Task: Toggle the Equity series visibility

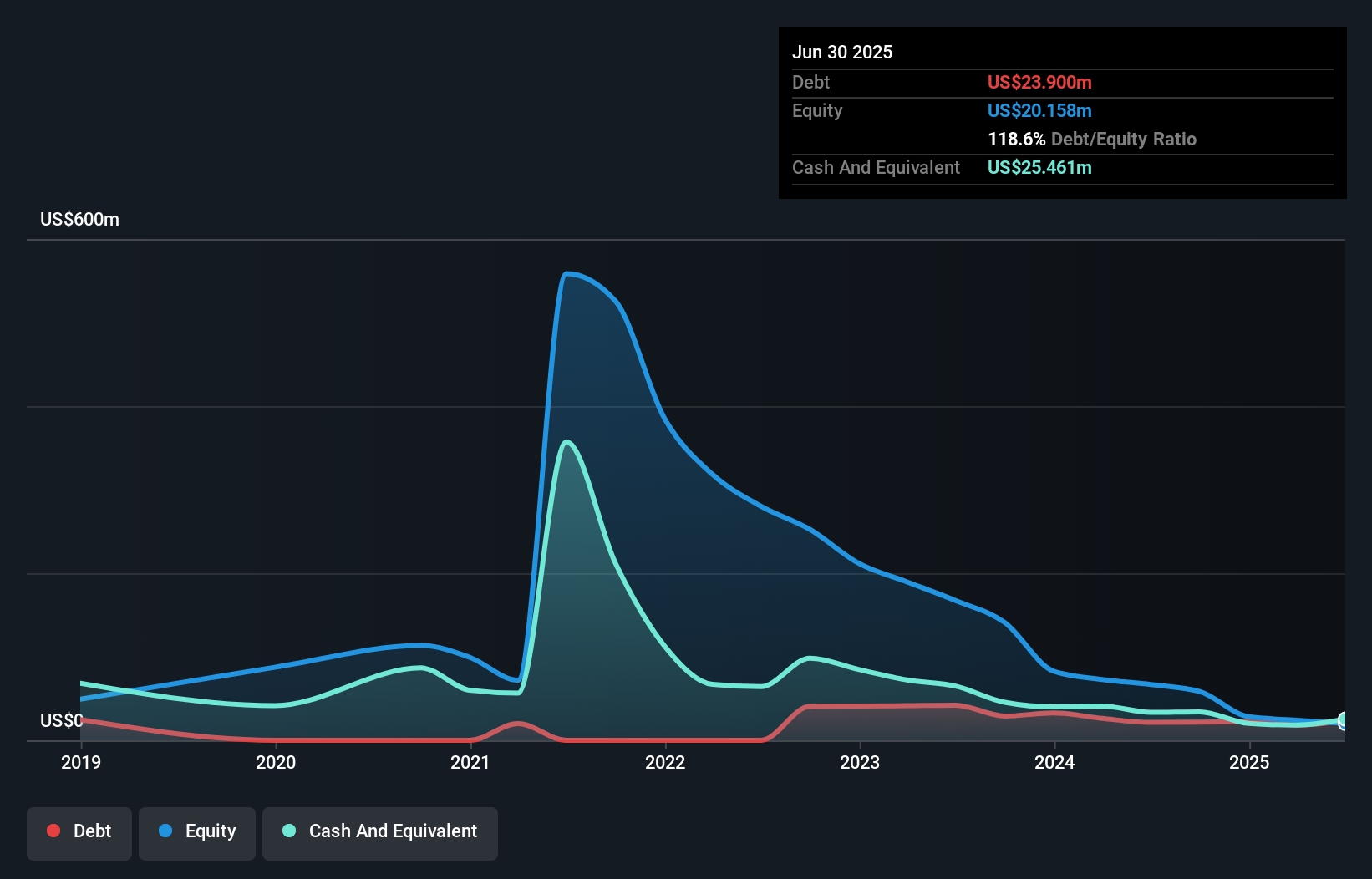Action: 196,832
